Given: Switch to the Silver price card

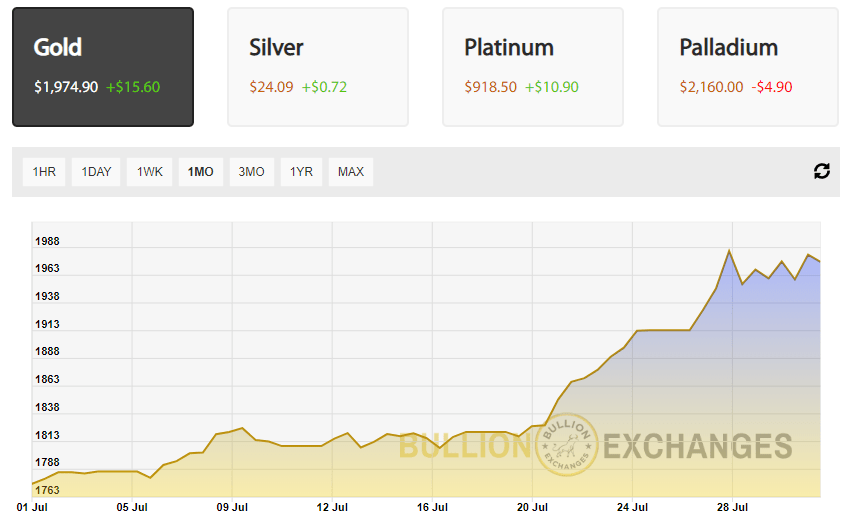Looking at the screenshot, I should [318, 67].
